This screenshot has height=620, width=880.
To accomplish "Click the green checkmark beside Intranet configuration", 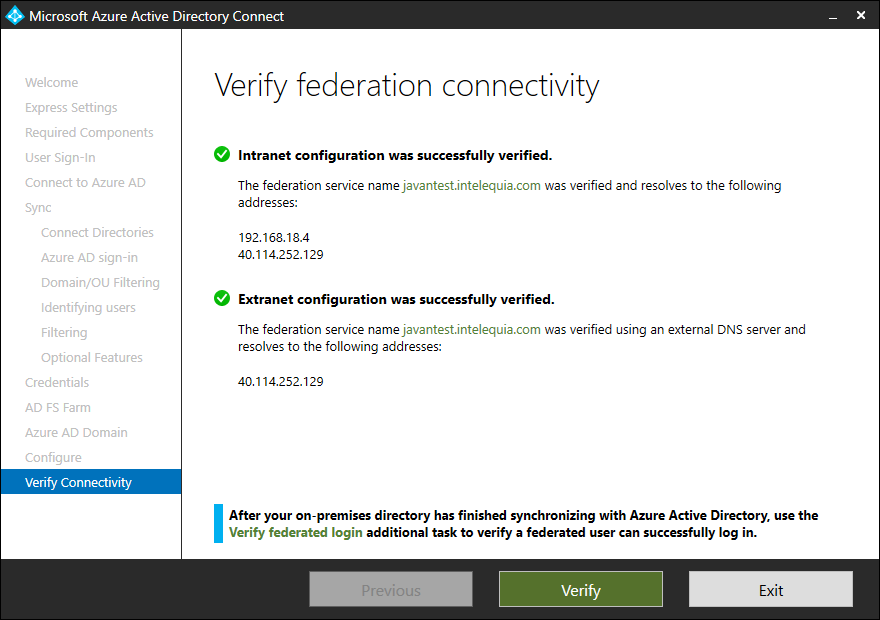I will [221, 155].
